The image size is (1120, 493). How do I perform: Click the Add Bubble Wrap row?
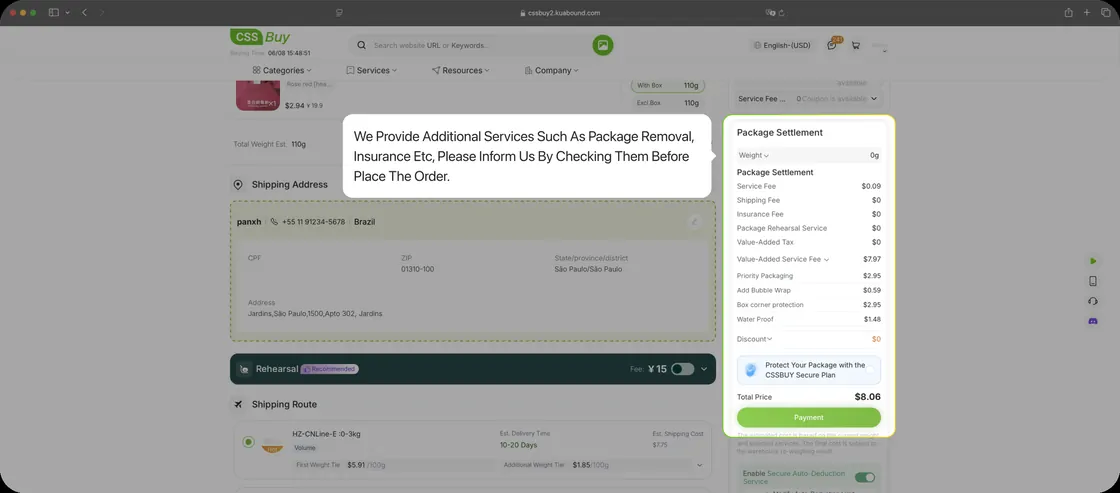click(x=809, y=290)
